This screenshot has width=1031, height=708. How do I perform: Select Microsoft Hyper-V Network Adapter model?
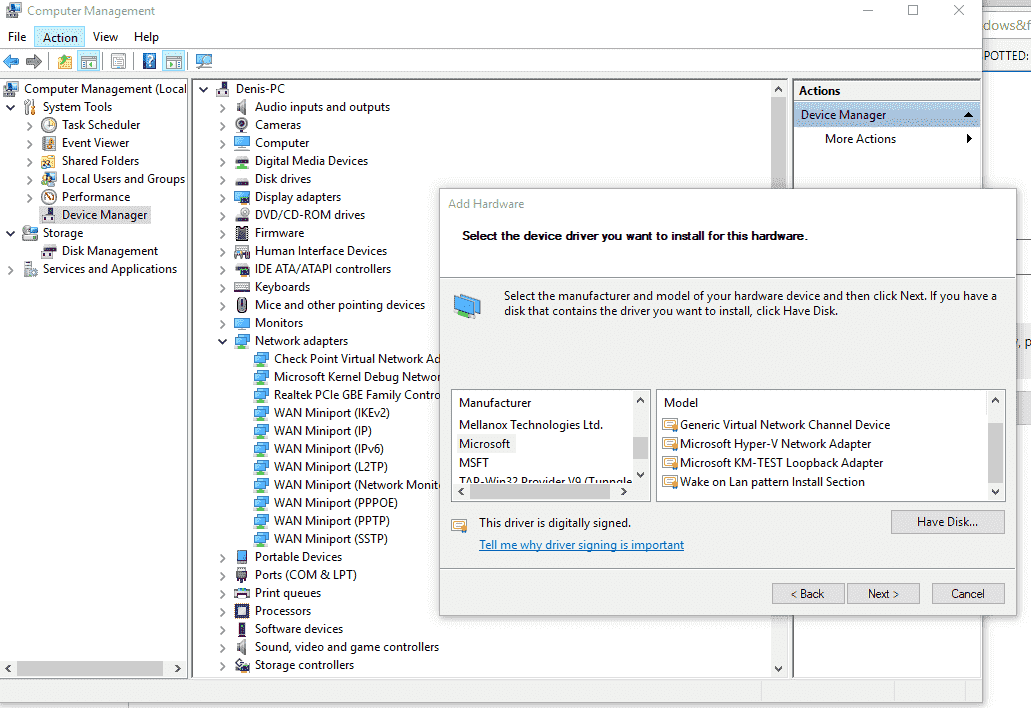point(775,444)
